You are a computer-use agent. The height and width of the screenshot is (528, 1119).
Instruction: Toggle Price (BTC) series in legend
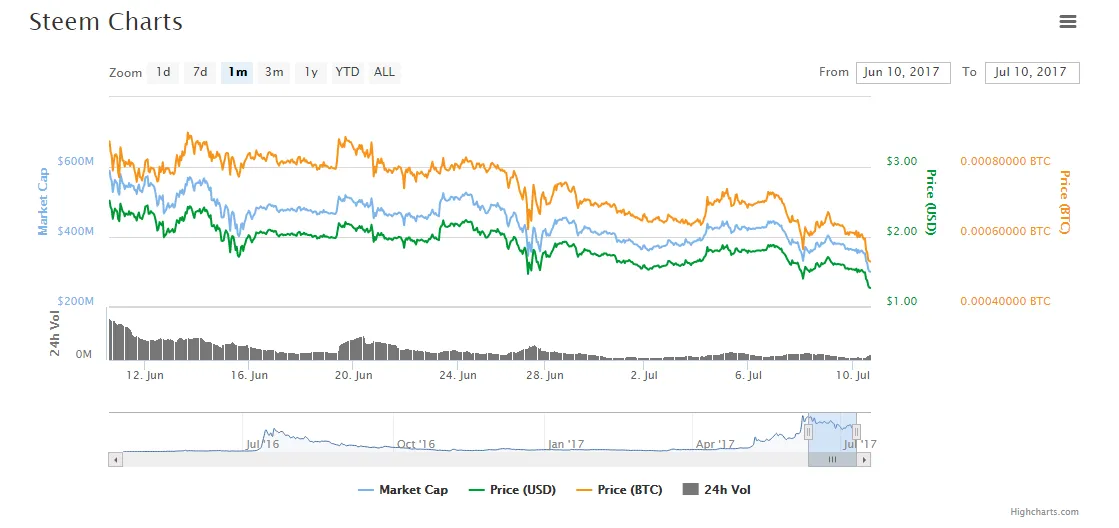click(x=619, y=489)
